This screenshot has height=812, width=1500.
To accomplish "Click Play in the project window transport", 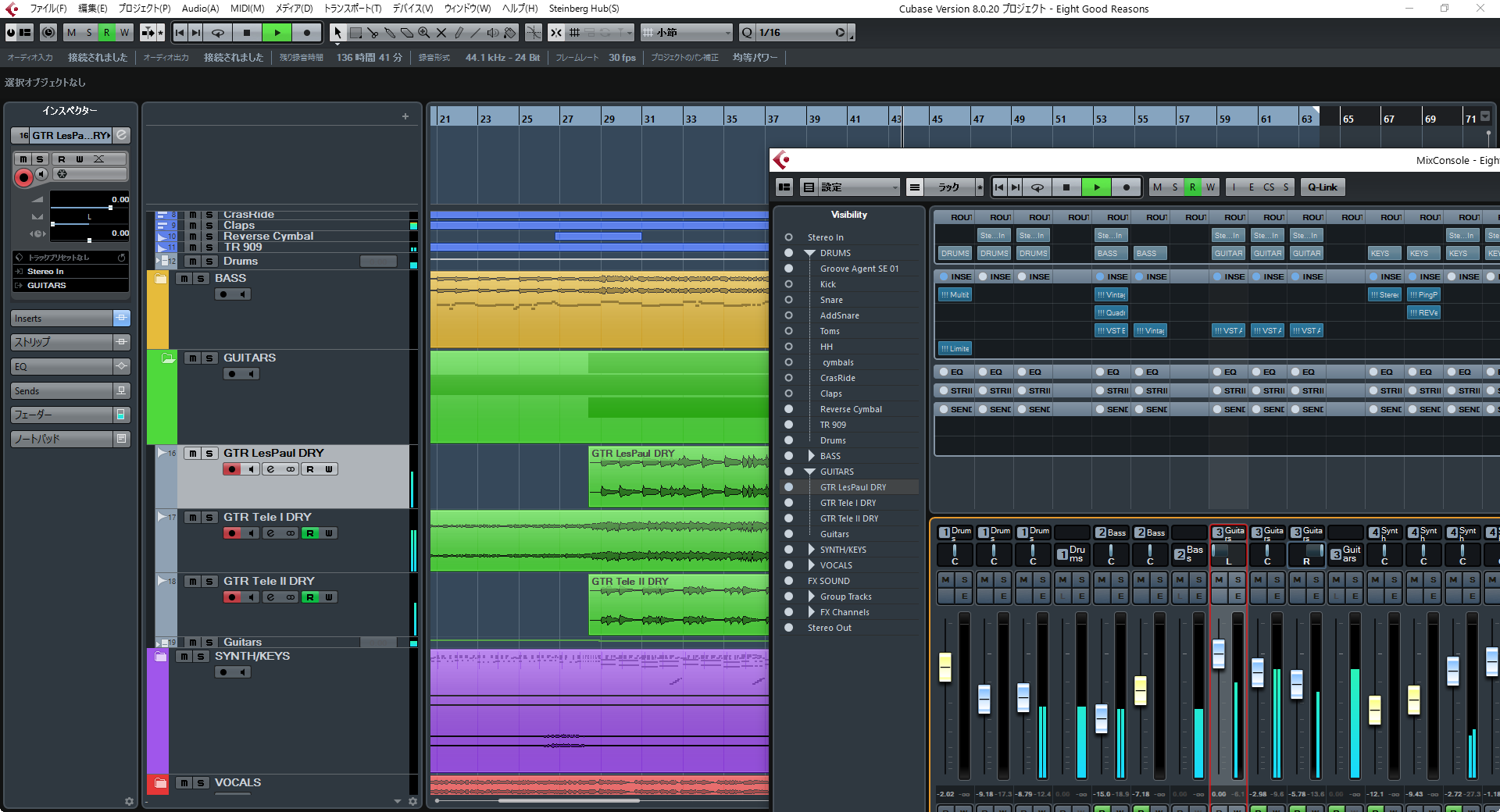I will pyautogui.click(x=277, y=33).
